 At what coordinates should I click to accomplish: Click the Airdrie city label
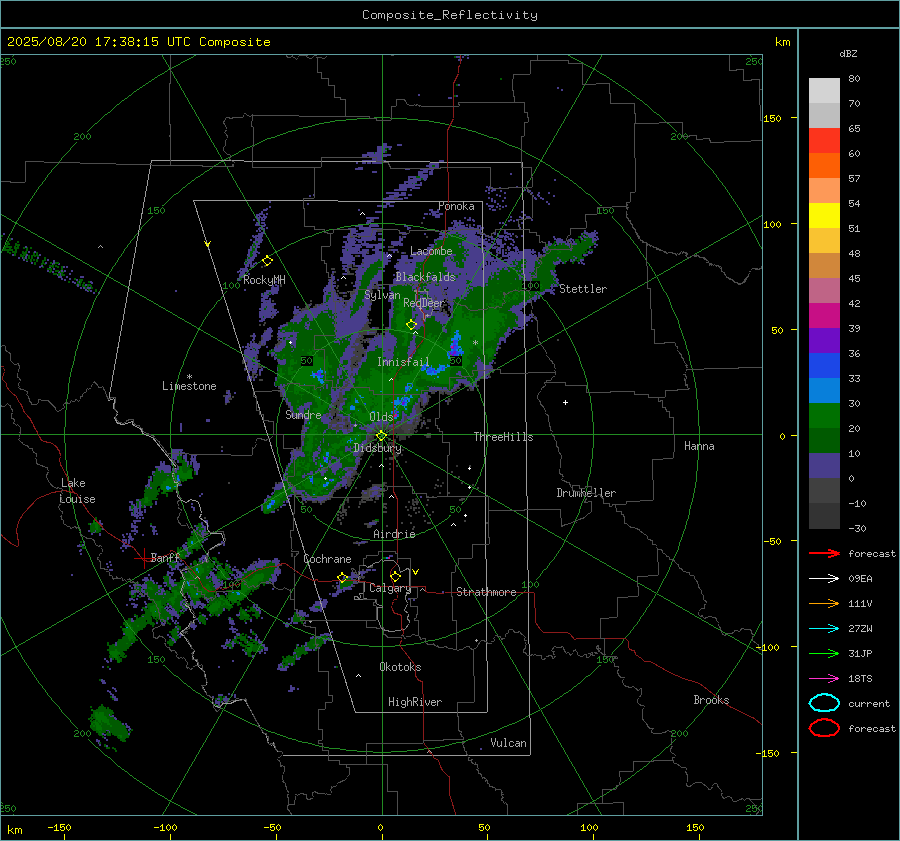tap(394, 534)
